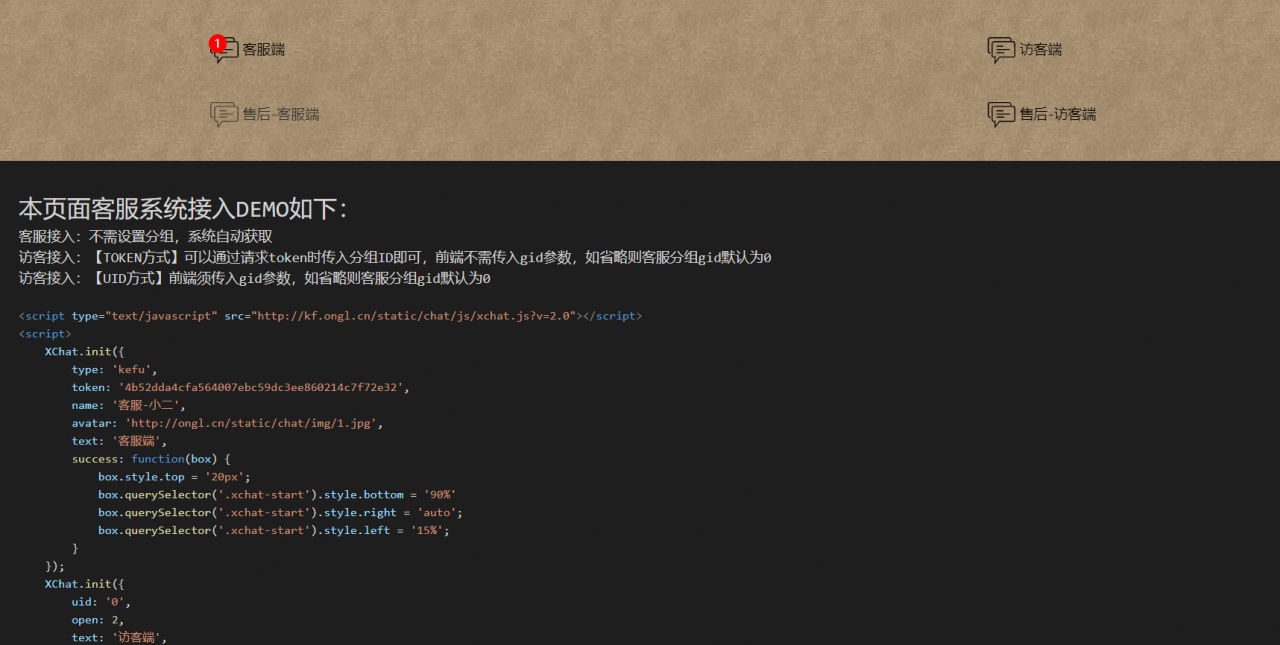Screen dimensions: 1280x645
Task: Click the xchat.js script src URL
Action: pyautogui.click(x=416, y=316)
